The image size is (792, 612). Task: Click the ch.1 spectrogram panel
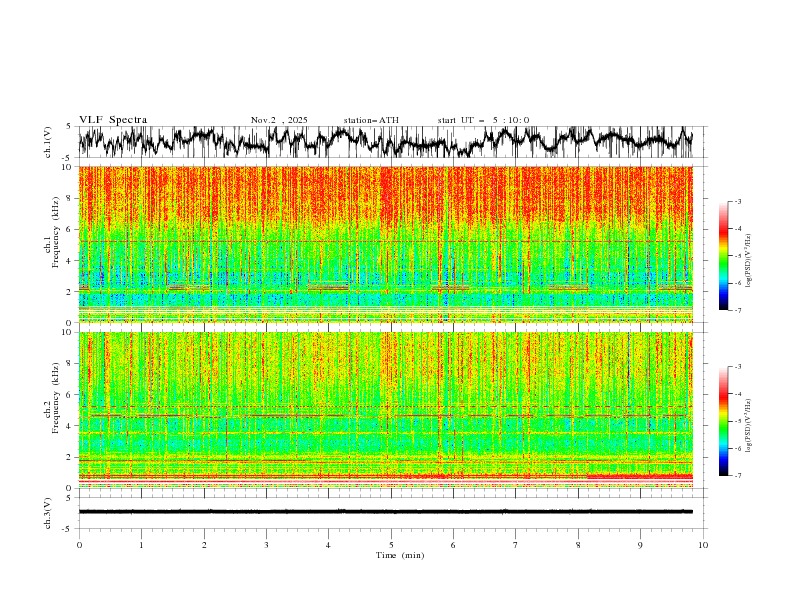[385, 244]
